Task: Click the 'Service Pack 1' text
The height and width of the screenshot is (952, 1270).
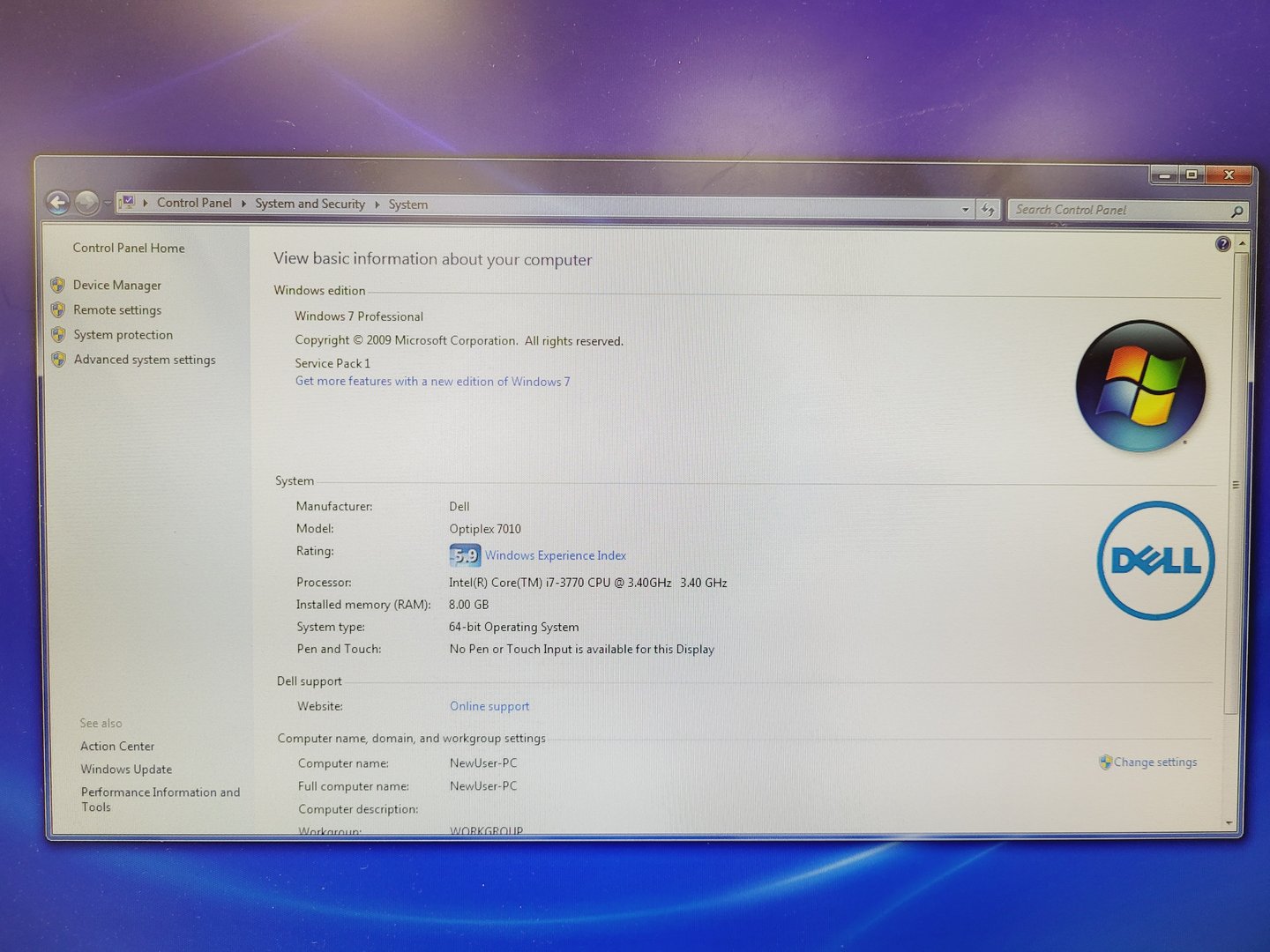Action: [332, 363]
